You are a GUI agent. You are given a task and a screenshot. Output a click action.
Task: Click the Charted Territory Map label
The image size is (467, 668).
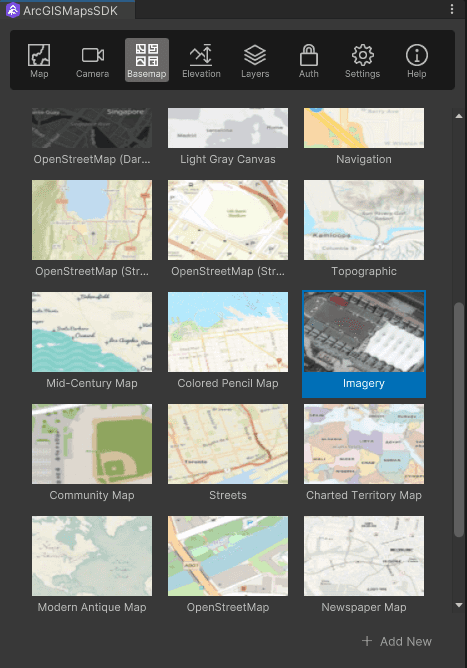coord(364,495)
